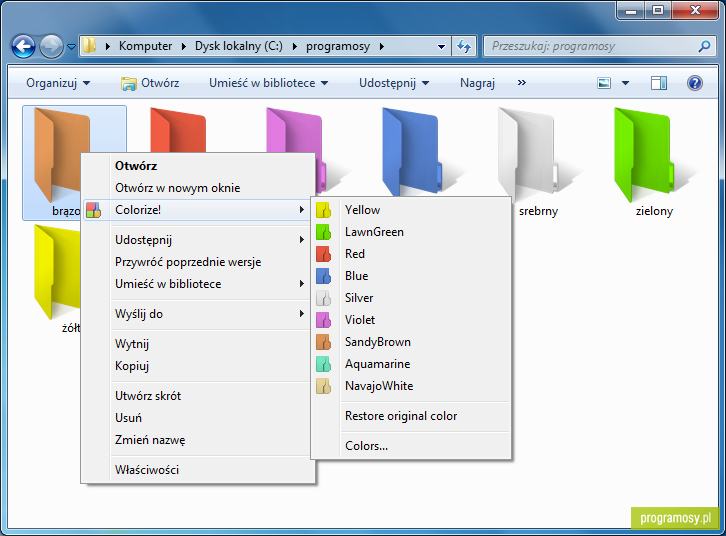The height and width of the screenshot is (536, 726).
Task: Click the Violet color label
Action: 360,320
